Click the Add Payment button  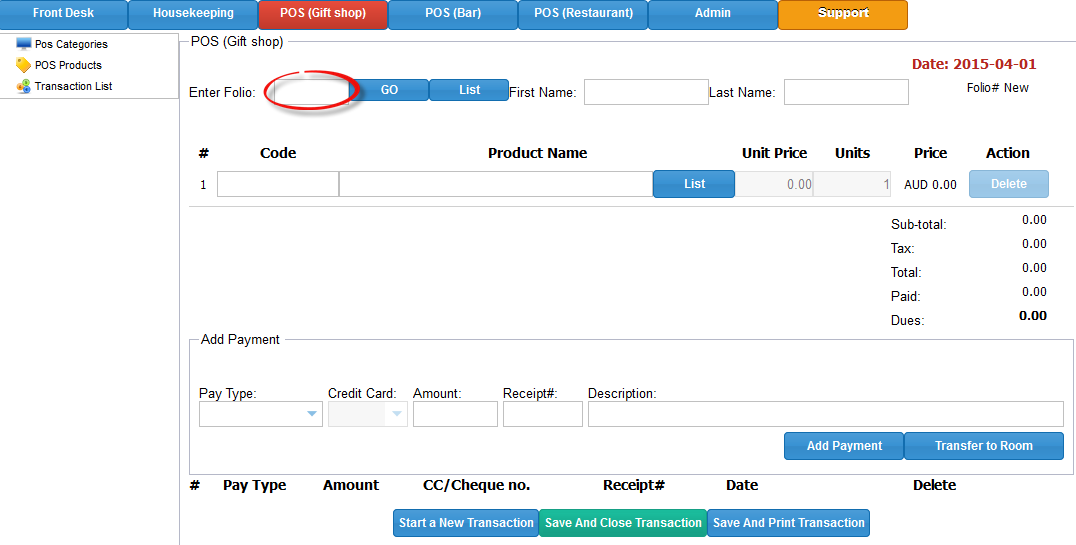pyautogui.click(x=843, y=446)
